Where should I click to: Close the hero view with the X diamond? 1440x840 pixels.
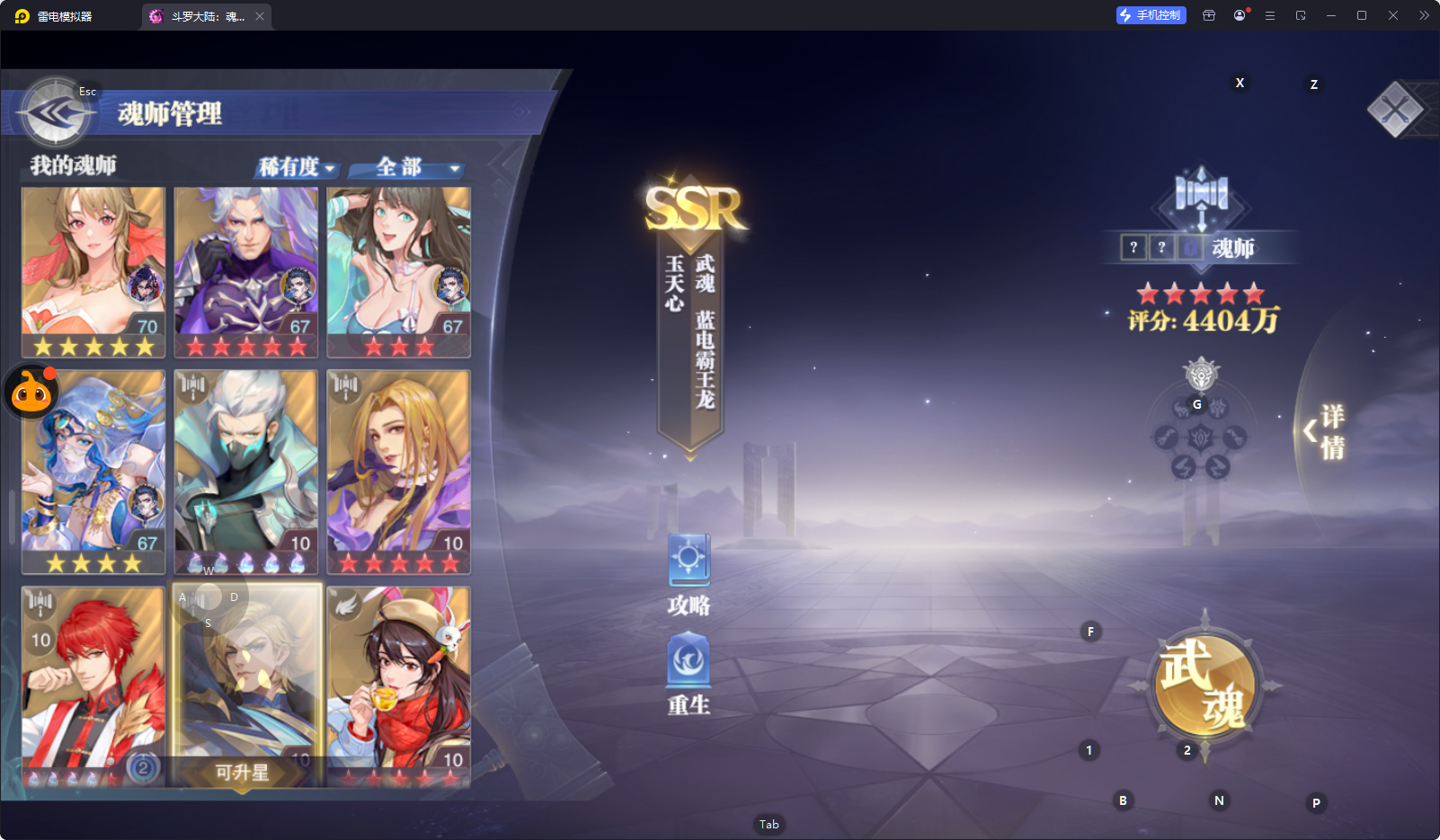click(x=1395, y=110)
